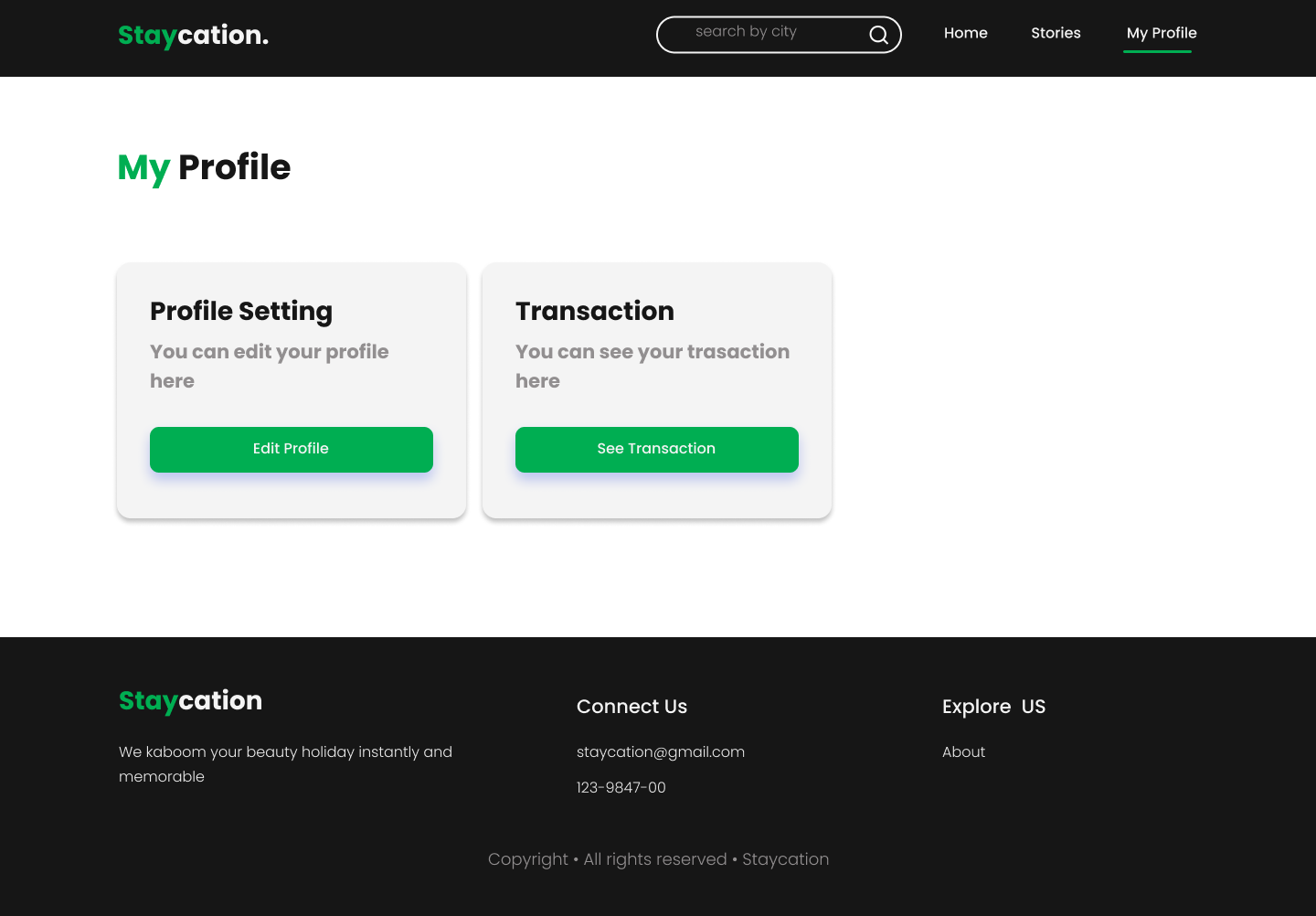Click the Staycation header logo
This screenshot has height=916, width=1316.
pos(193,36)
